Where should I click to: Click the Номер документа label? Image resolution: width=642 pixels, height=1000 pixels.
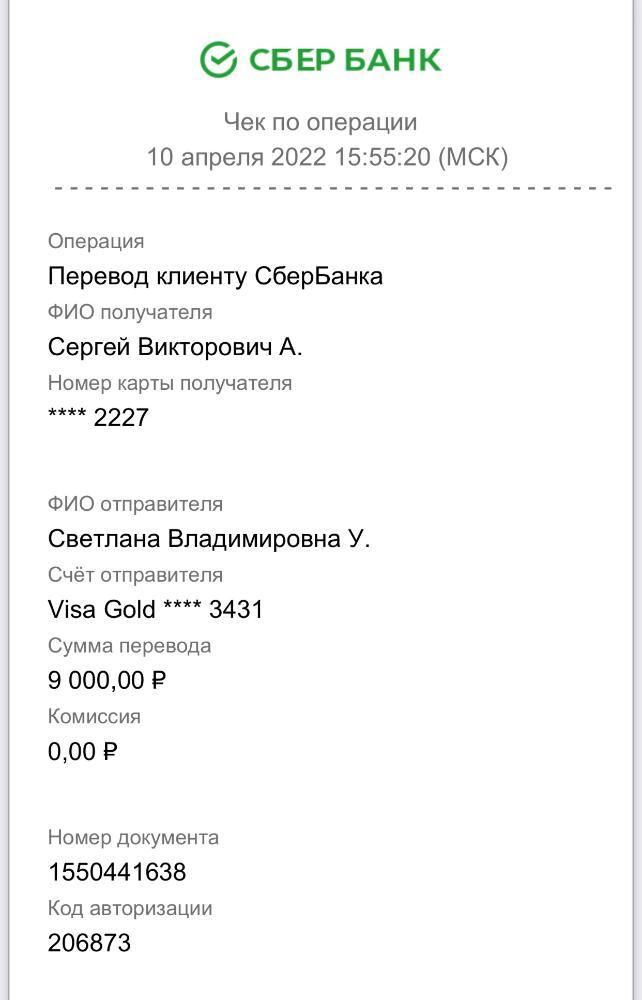(x=133, y=837)
